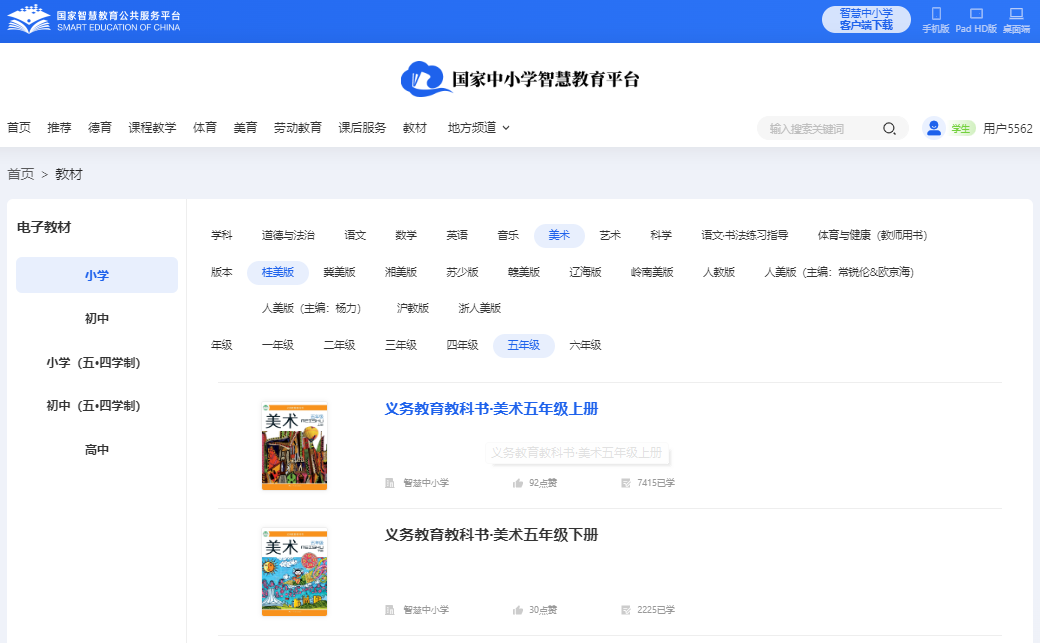Click the 智慧中小学客户端下载 button
This screenshot has height=643, width=1040.
[866, 19]
